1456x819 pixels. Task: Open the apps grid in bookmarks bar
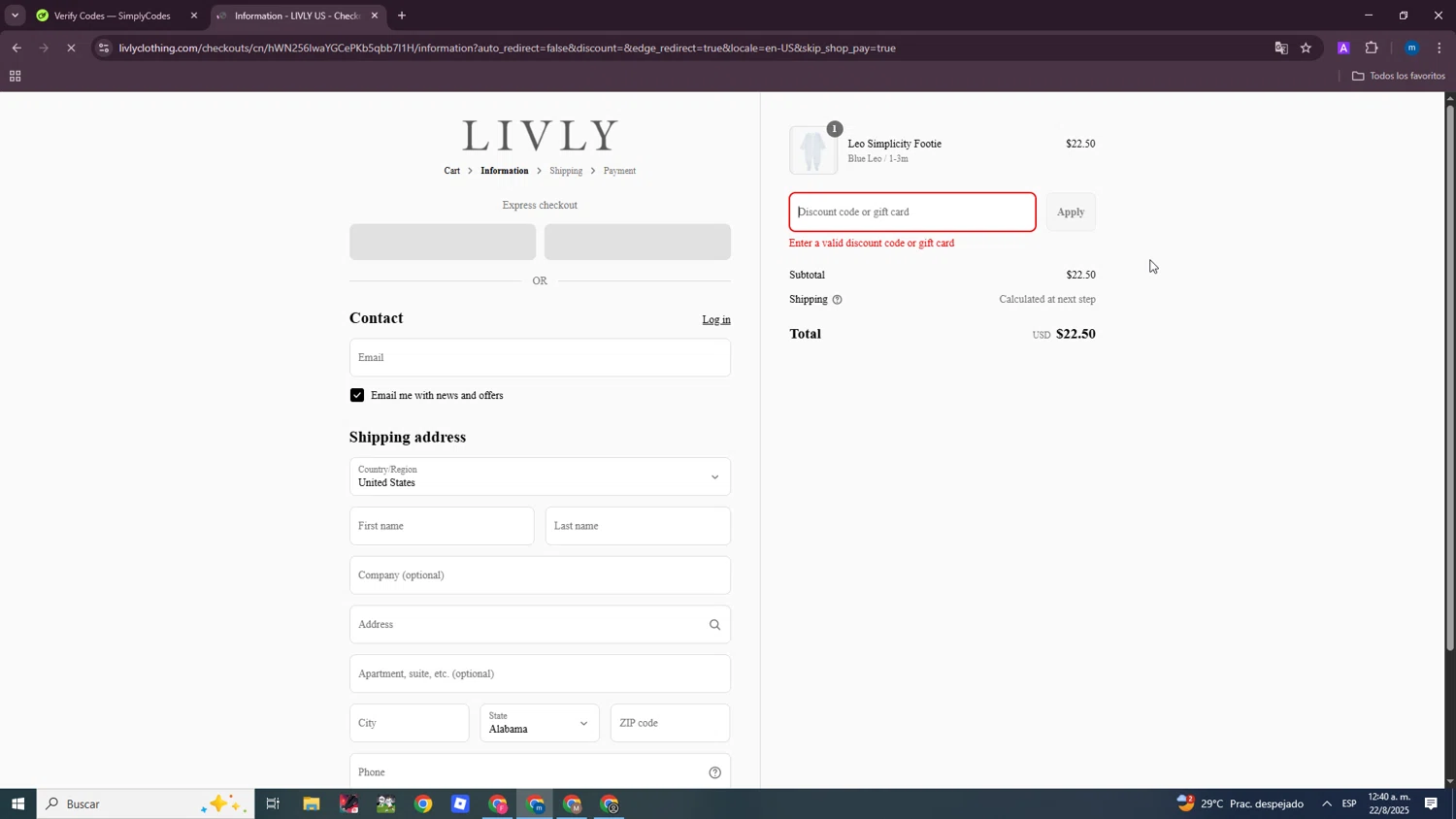pyautogui.click(x=15, y=76)
